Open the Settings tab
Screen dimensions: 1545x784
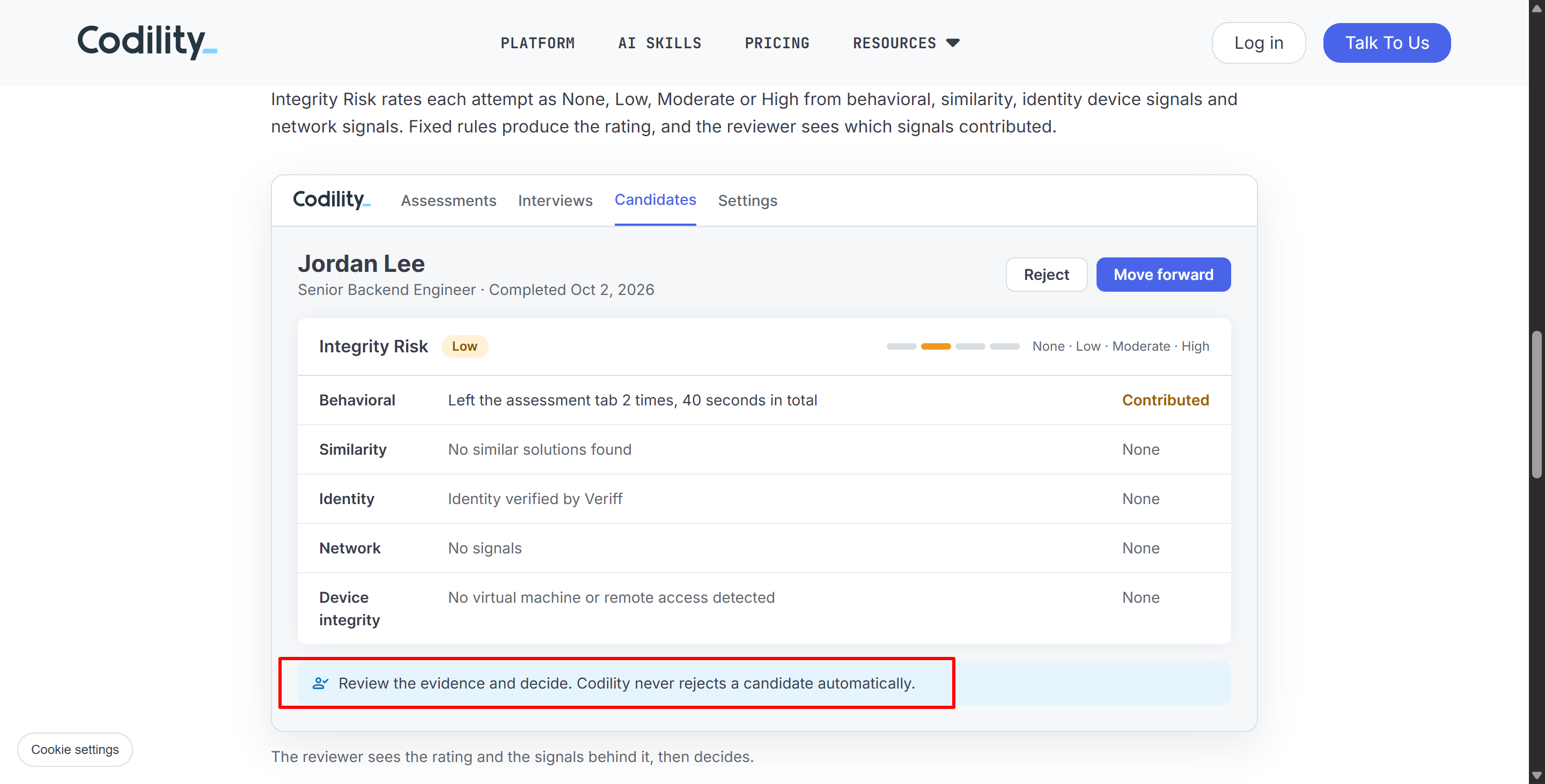click(x=747, y=200)
